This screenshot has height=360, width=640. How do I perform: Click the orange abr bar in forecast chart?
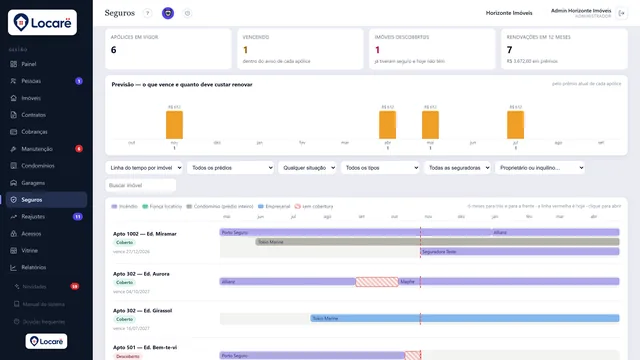click(x=387, y=125)
